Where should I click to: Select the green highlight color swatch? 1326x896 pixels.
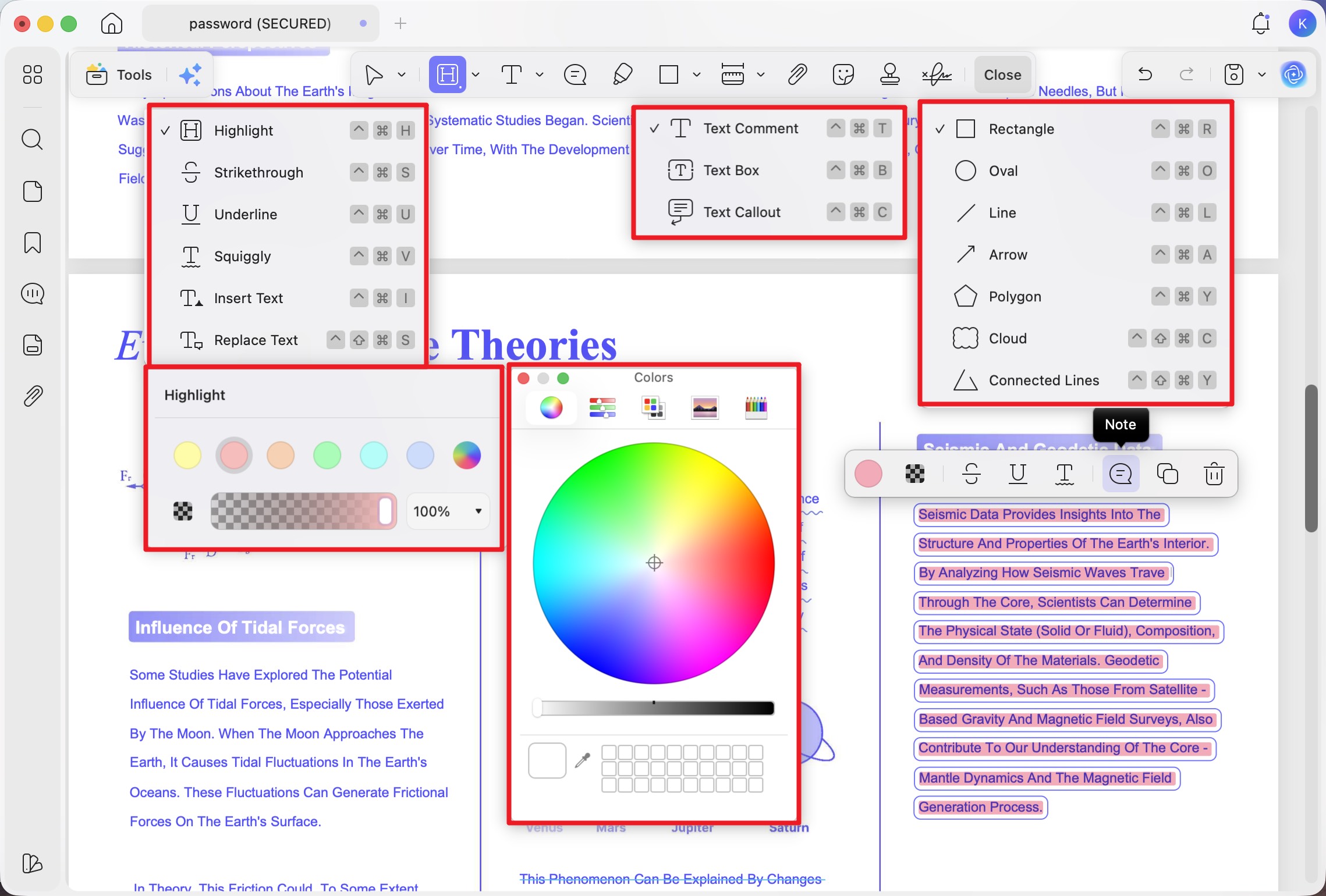coord(327,455)
